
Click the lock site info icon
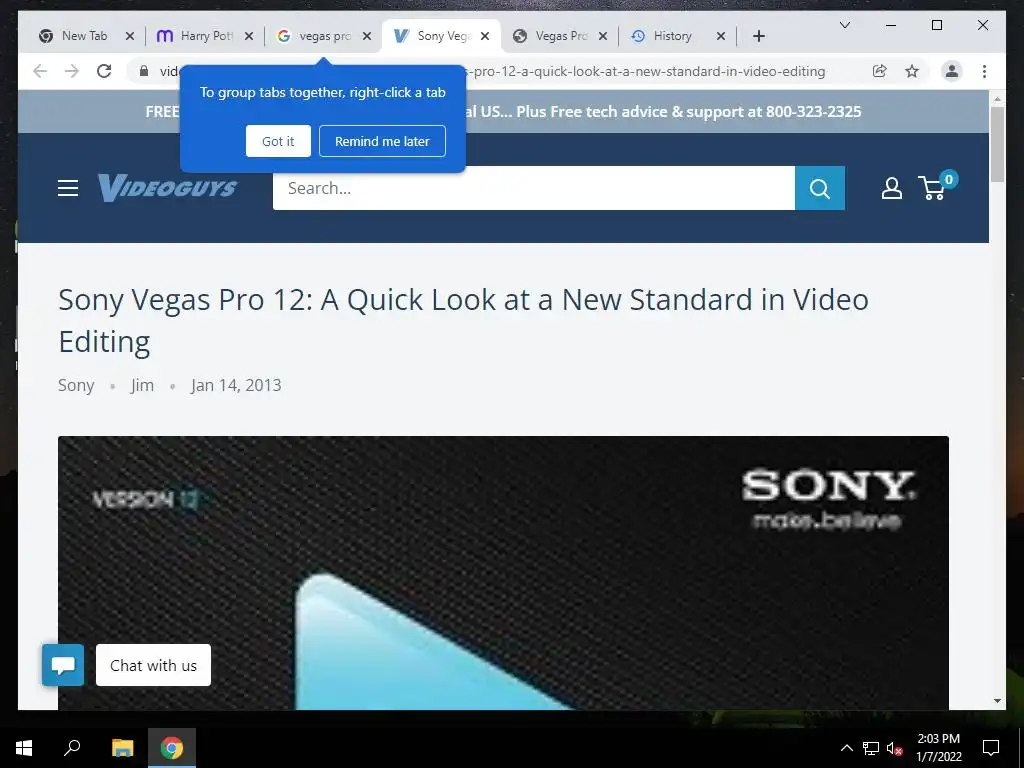[144, 71]
